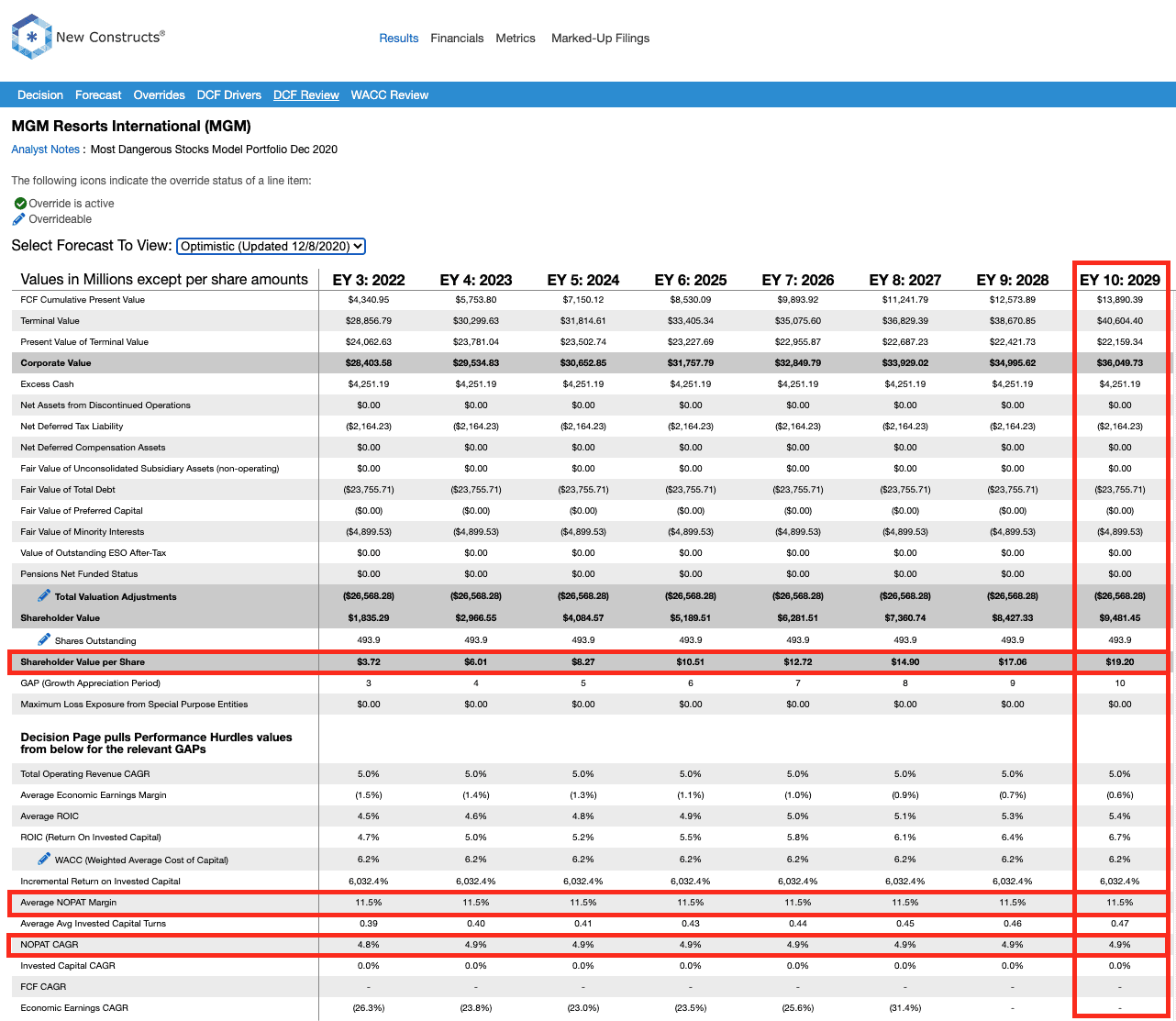The image size is (1176, 1021).
Task: Switch to the WACC Review tab
Action: [390, 95]
